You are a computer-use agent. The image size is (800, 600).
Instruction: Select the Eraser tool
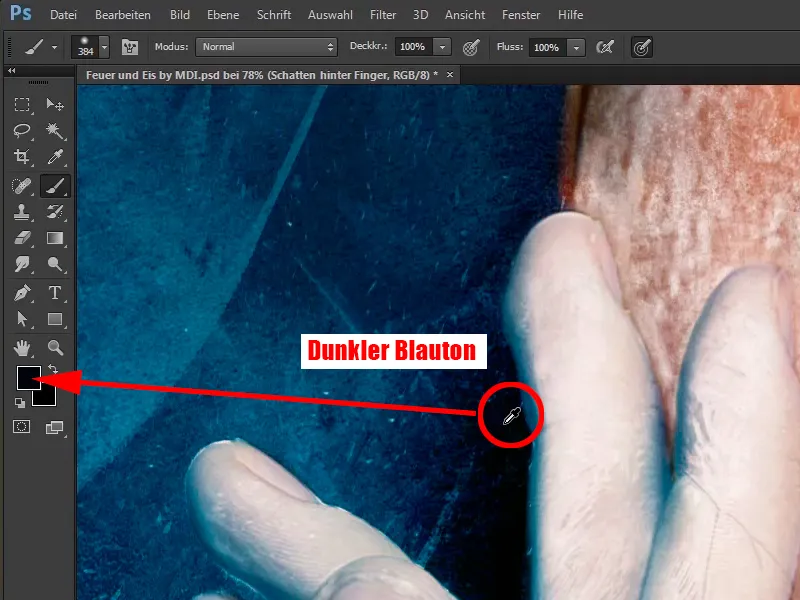(x=21, y=238)
